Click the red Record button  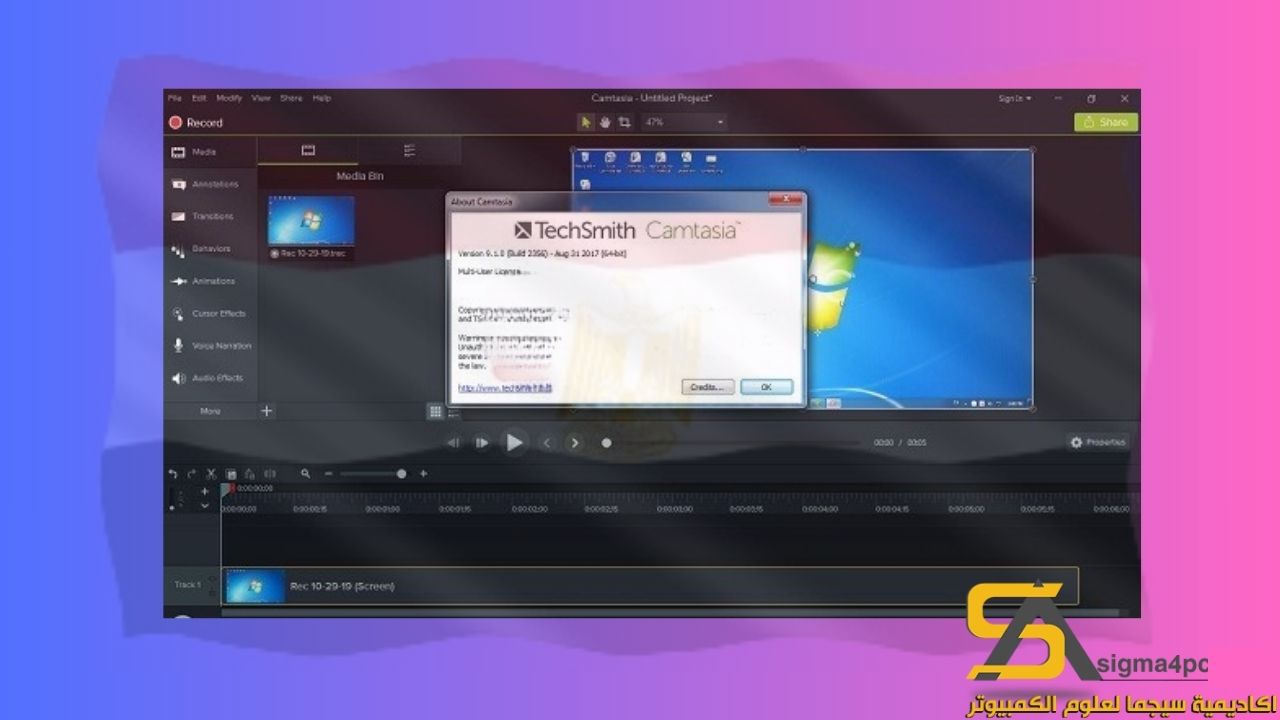(196, 123)
